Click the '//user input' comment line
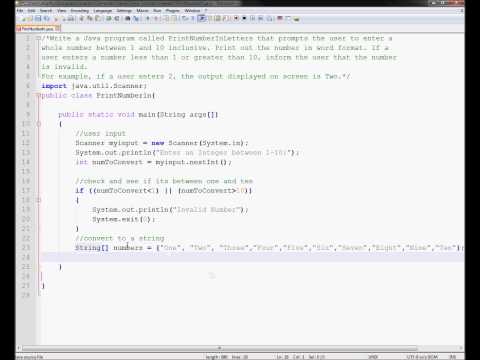The image size is (480, 360). tap(100, 134)
